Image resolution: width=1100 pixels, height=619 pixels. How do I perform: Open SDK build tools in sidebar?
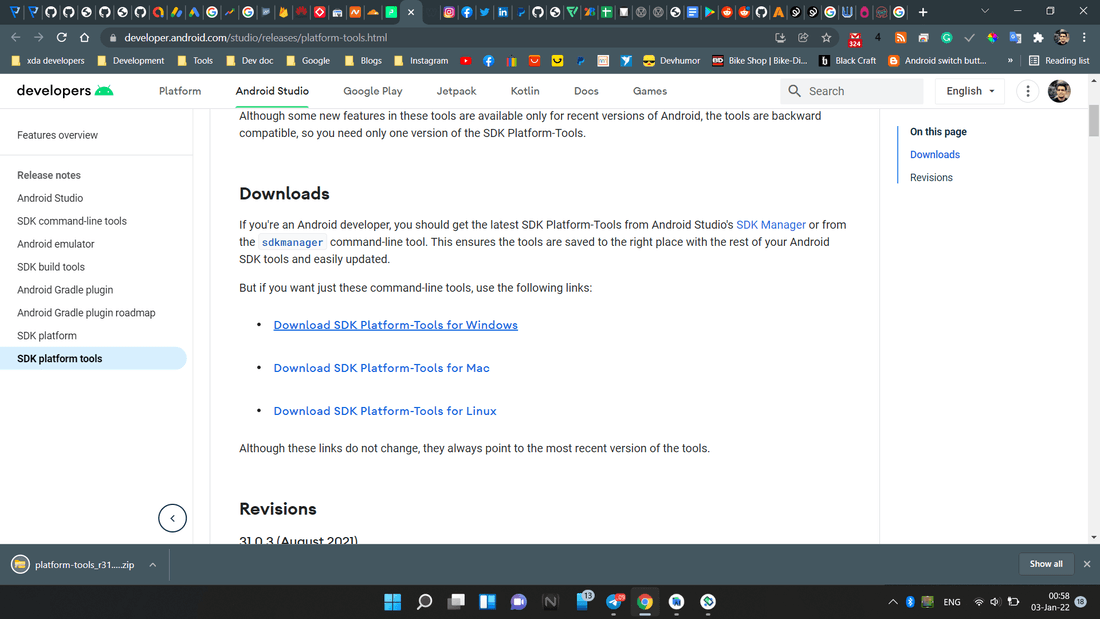click(x=51, y=267)
